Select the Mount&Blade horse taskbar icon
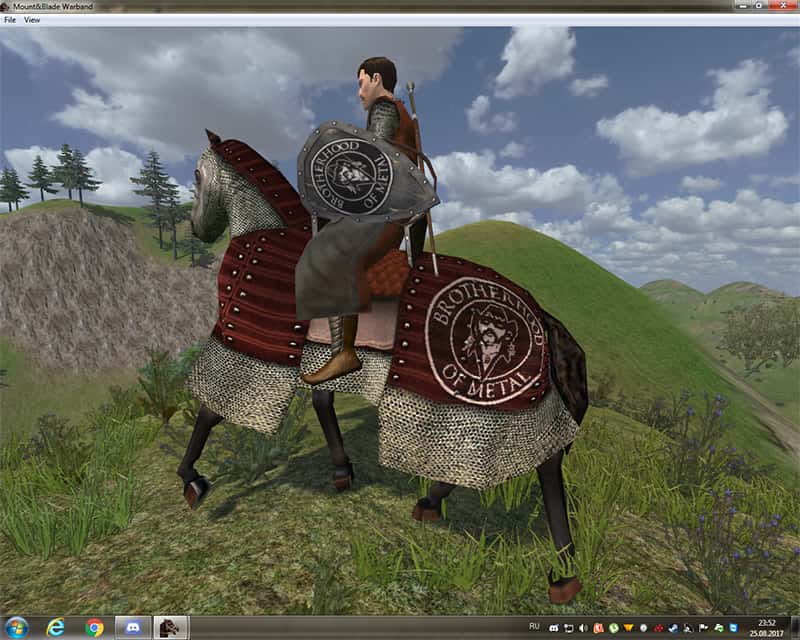 pyautogui.click(x=169, y=627)
